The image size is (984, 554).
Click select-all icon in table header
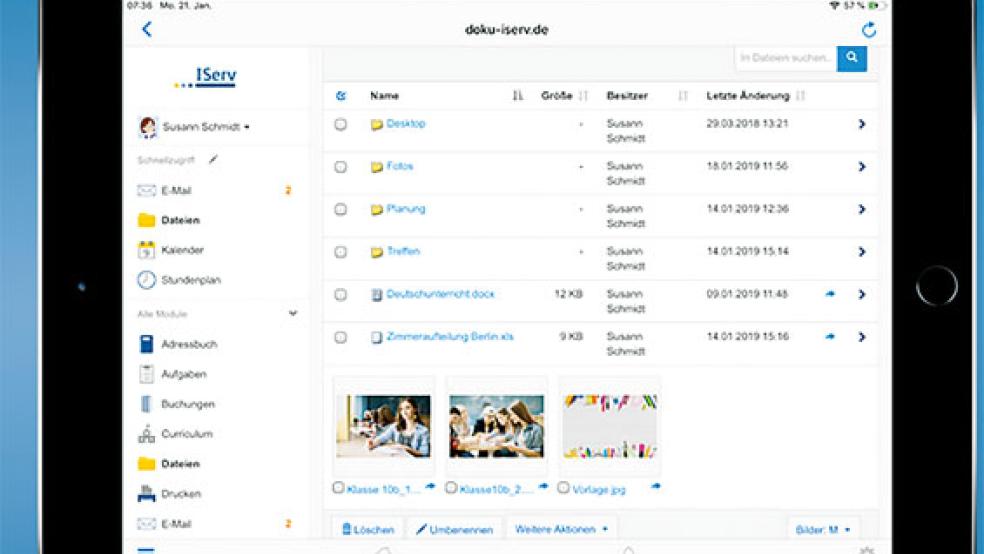(x=341, y=96)
